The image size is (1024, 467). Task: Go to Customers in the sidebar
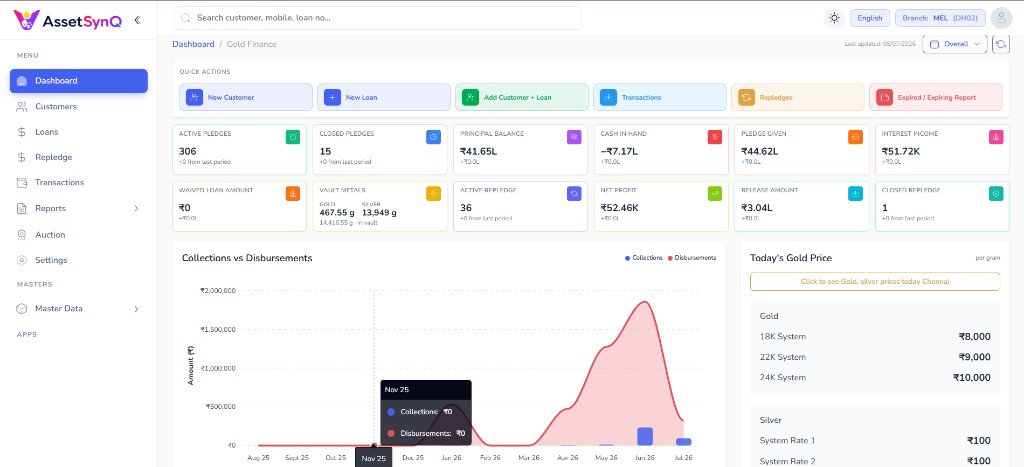click(x=79, y=106)
